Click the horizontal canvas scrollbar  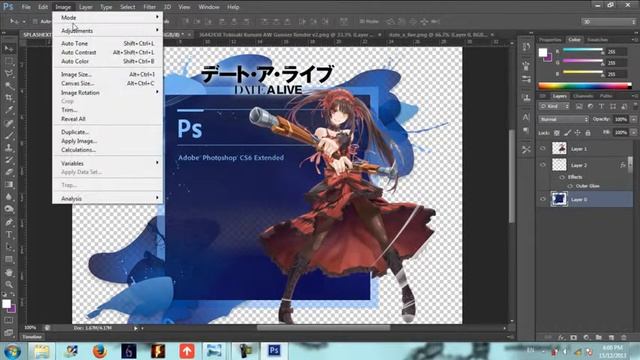click(323, 328)
